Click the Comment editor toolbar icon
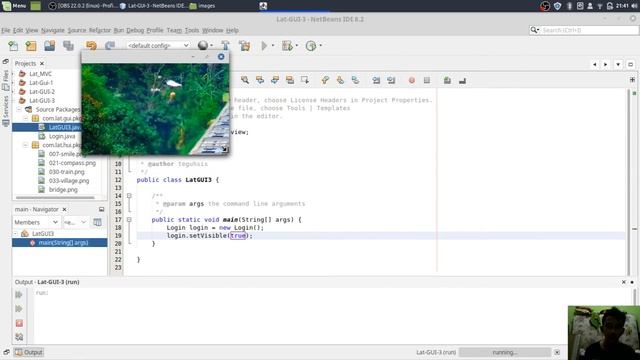Screen dimensions: 640x360 click(447, 80)
